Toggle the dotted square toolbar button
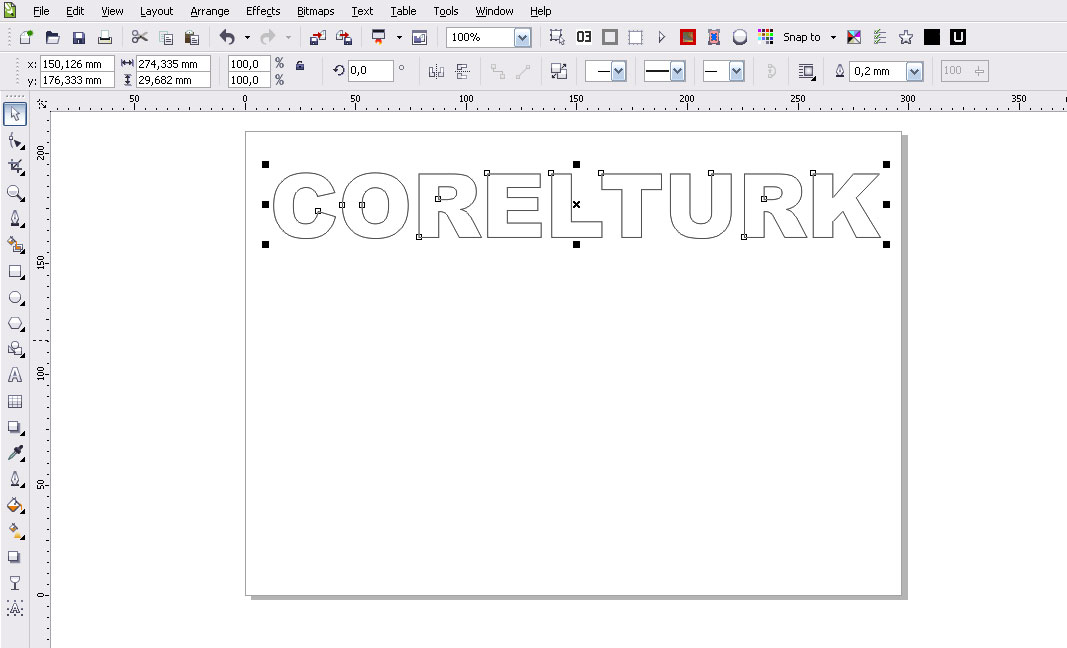Viewport: 1067px width, 648px height. [635, 37]
